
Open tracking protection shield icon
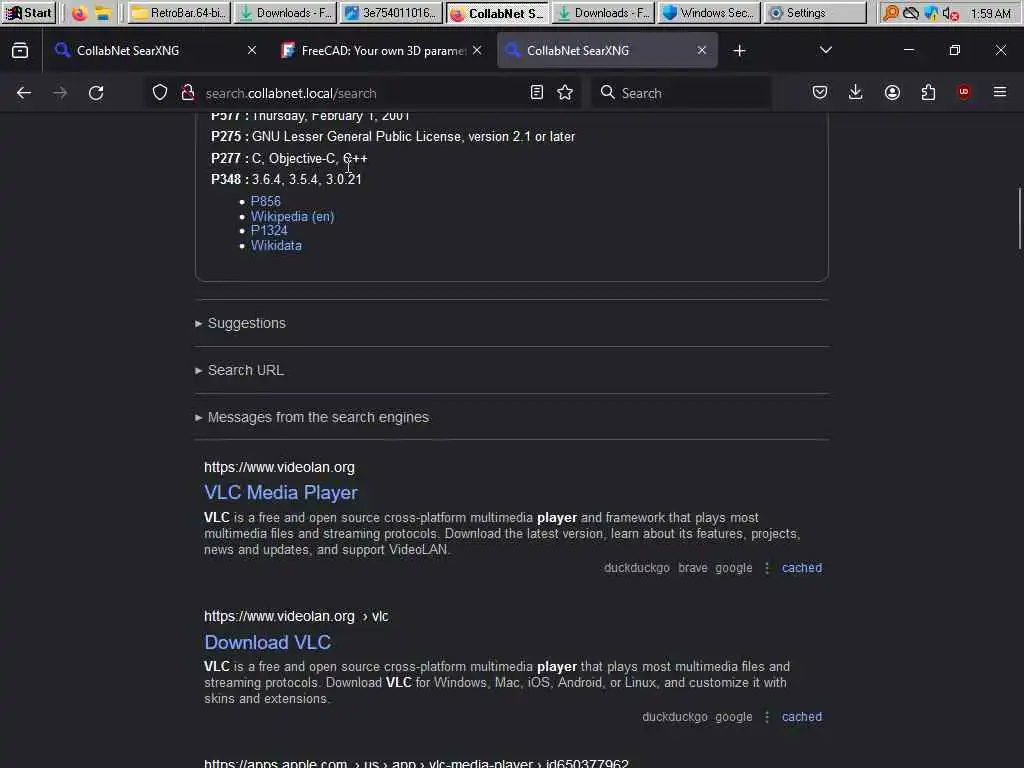[160, 93]
